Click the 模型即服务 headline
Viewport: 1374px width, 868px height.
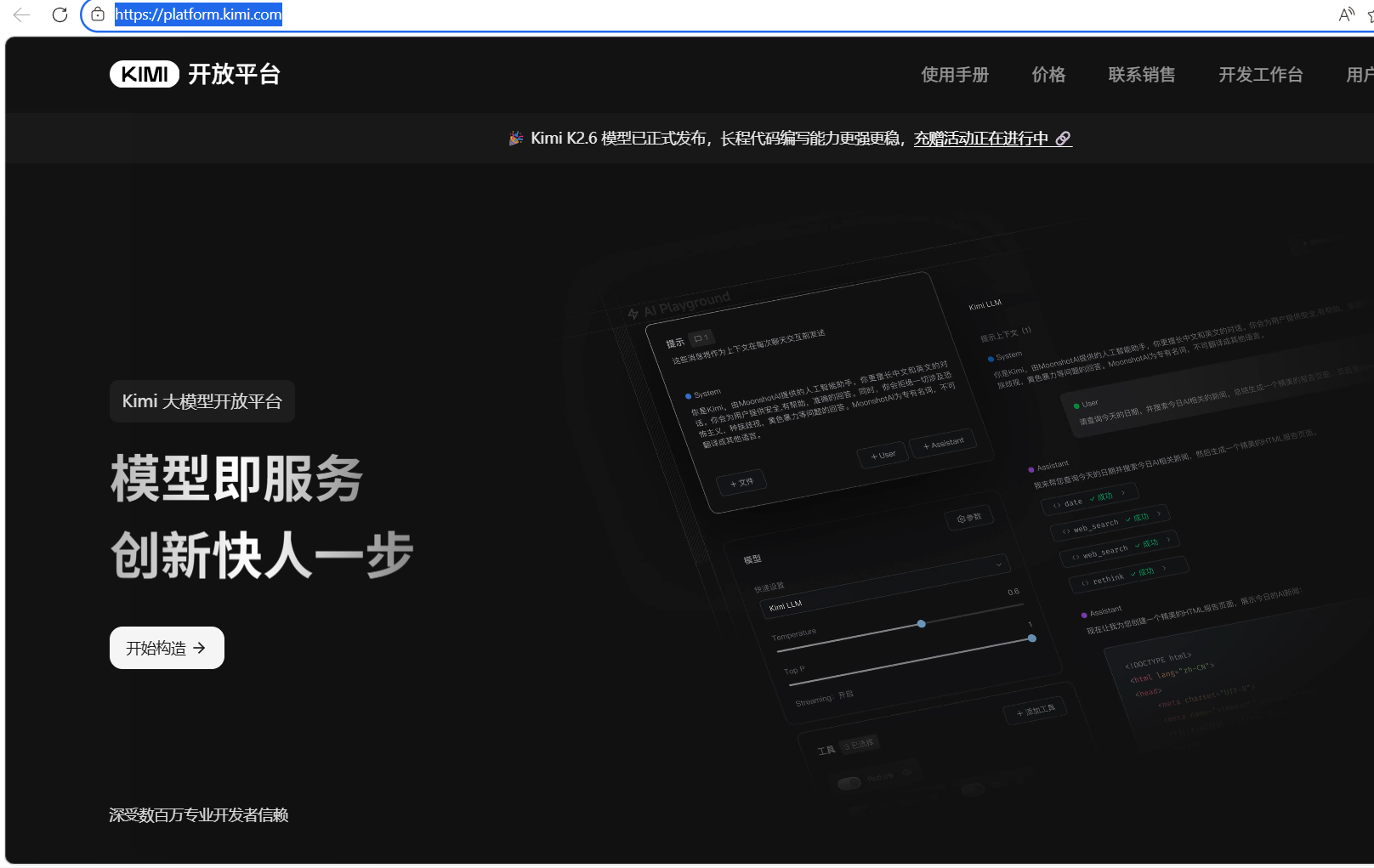(237, 479)
